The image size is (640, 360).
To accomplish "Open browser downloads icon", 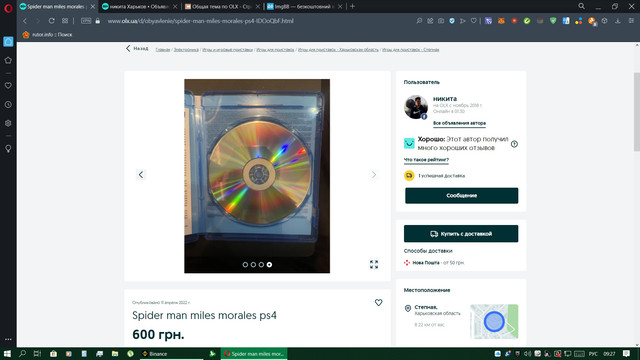I will click(x=618, y=21).
